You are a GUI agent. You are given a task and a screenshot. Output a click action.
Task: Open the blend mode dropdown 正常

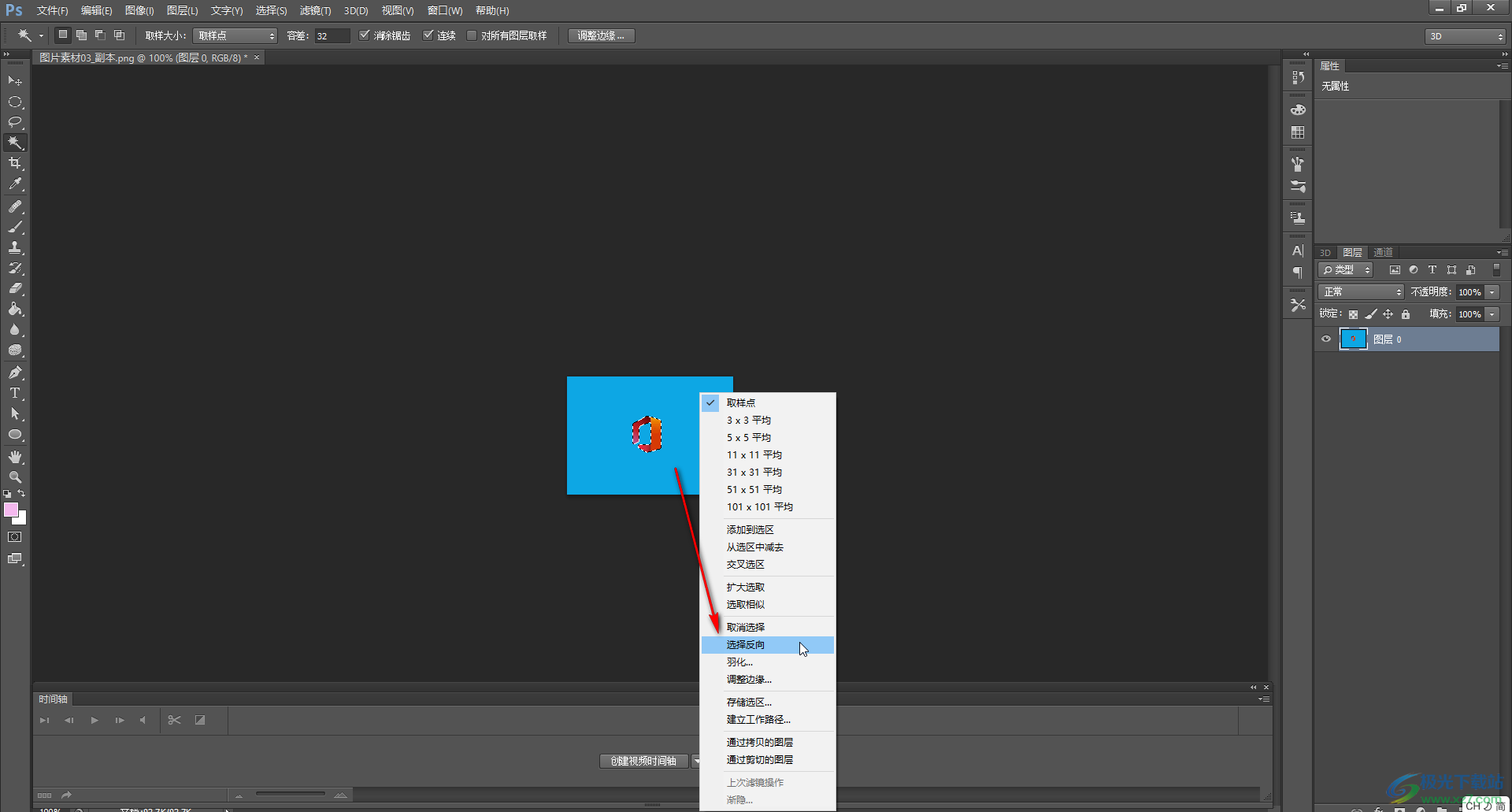pyautogui.click(x=1362, y=292)
